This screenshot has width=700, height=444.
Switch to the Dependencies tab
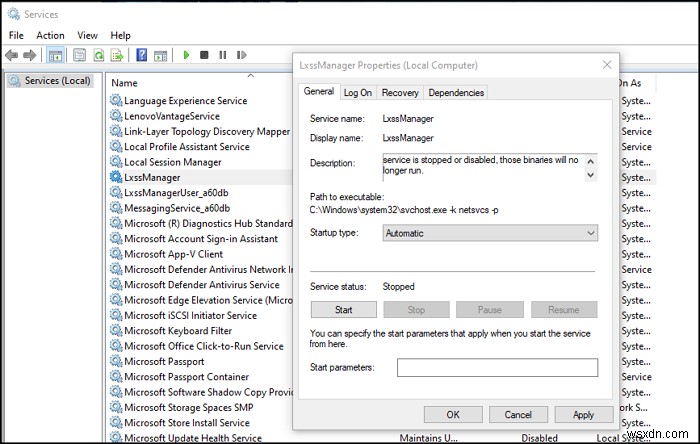click(456, 93)
